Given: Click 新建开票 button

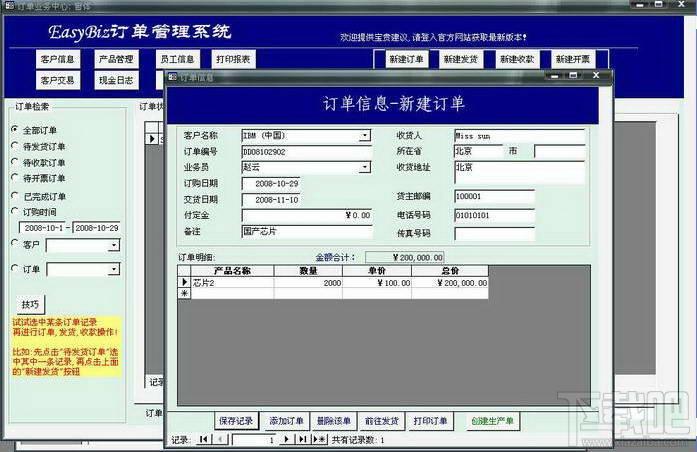Looking at the screenshot, I should 573,59.
